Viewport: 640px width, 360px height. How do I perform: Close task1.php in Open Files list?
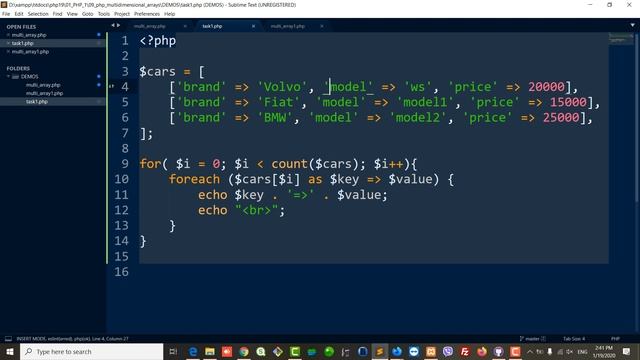pos(8,43)
